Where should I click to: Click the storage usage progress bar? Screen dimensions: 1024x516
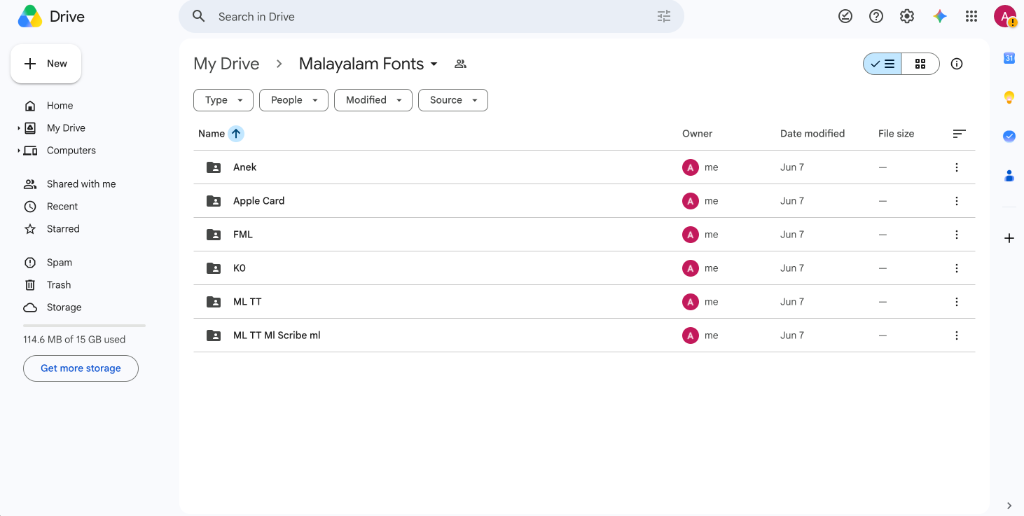[84, 325]
